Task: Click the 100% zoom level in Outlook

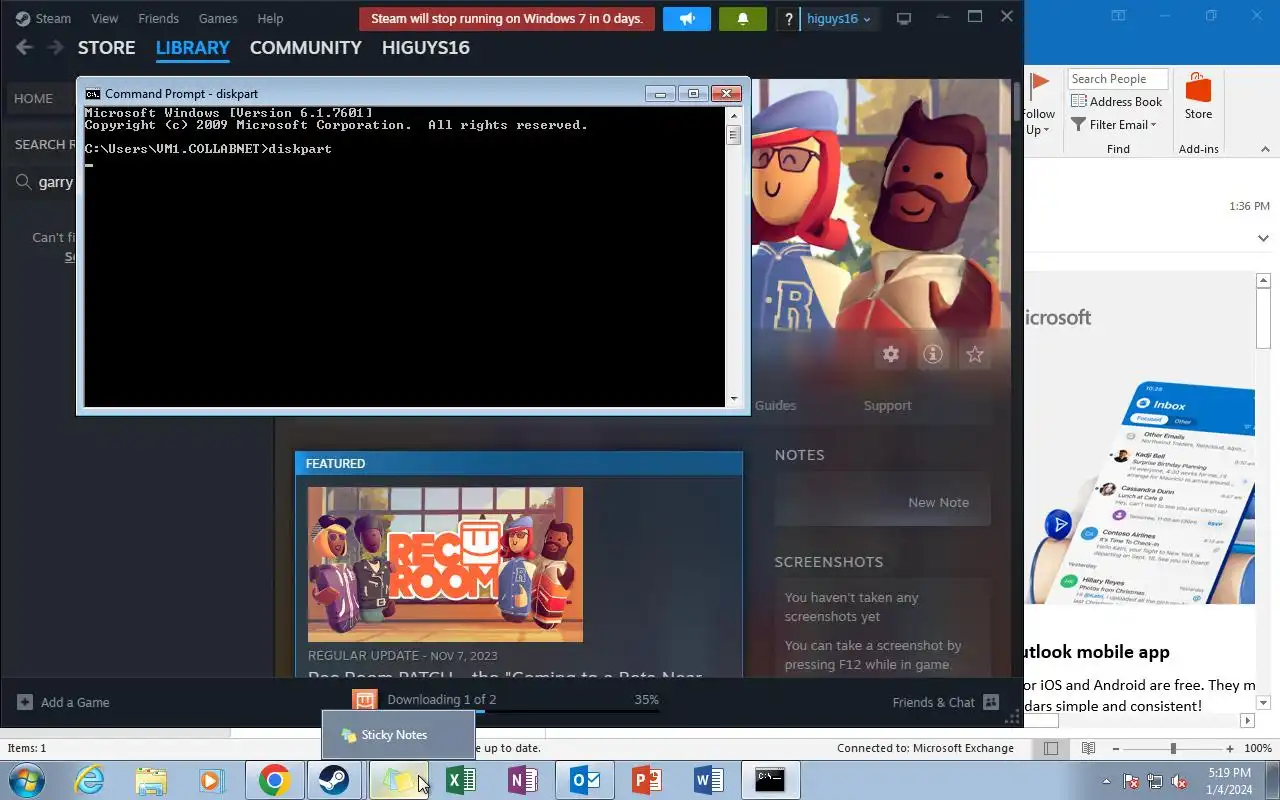Action: 1258,748
